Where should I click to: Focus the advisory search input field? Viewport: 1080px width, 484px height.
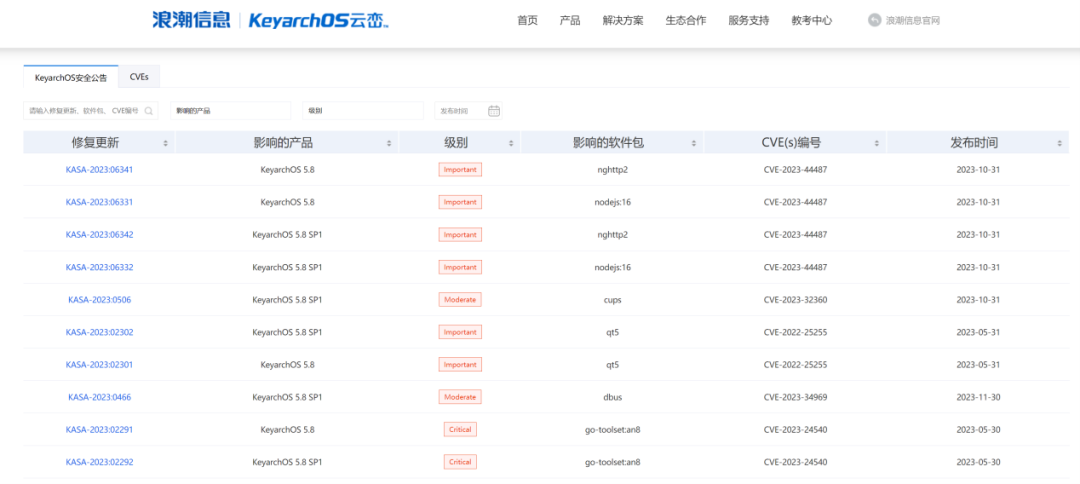(90, 110)
